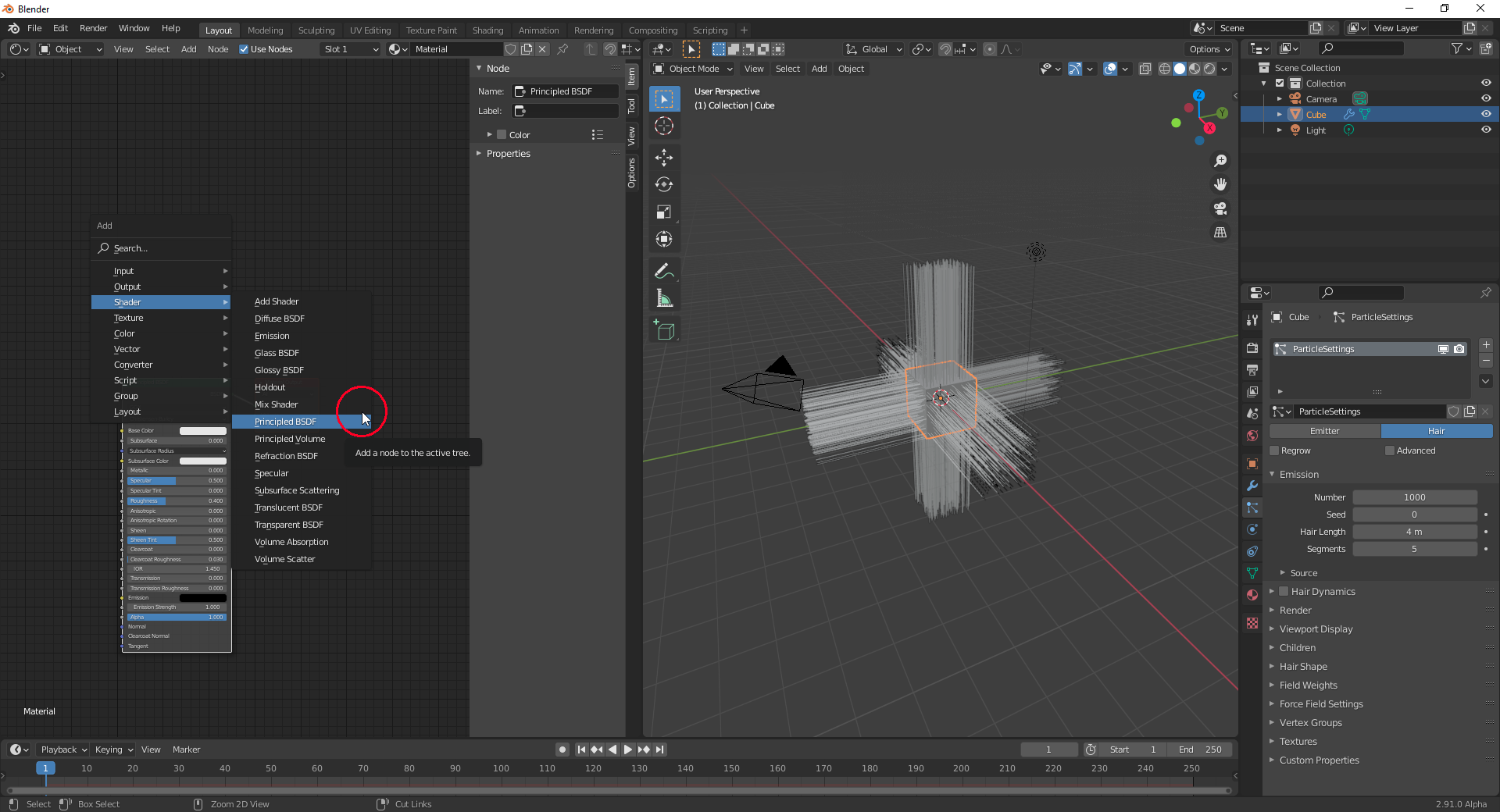Enable the Advanced checkbox in particle settings
This screenshot has height=812, width=1500.
click(x=1390, y=451)
